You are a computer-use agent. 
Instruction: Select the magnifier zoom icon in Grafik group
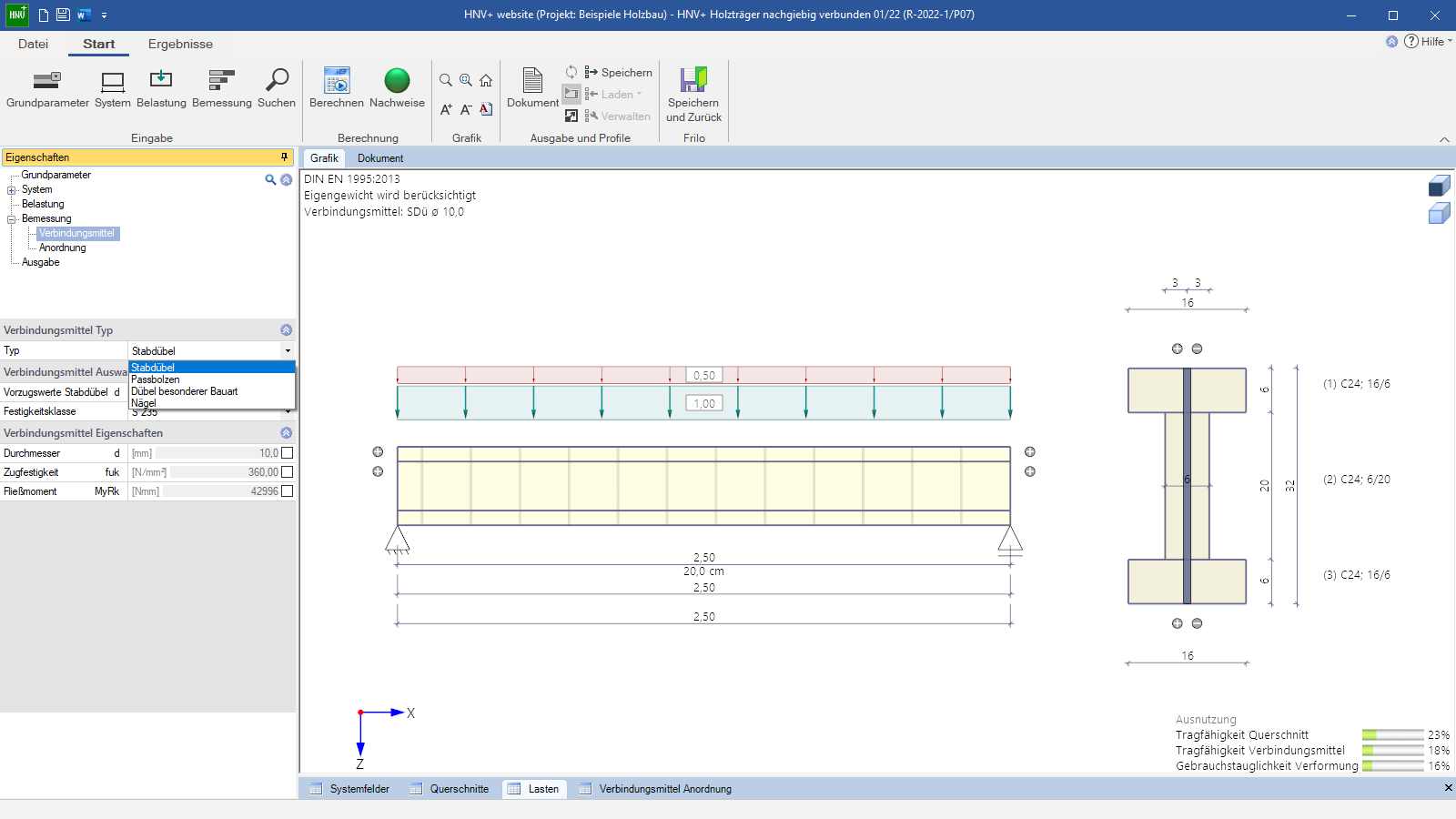coord(446,80)
